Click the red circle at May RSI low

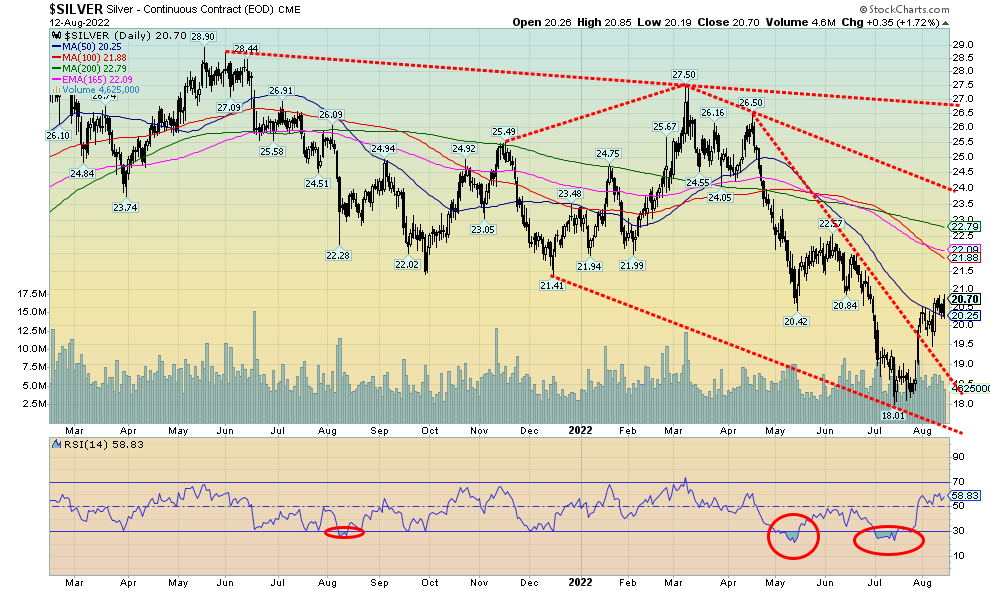coord(793,536)
